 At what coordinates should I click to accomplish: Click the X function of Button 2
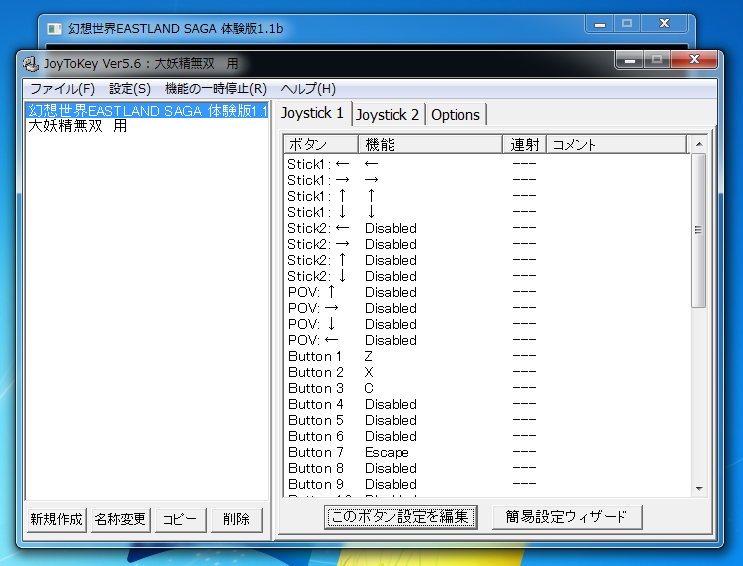click(369, 373)
